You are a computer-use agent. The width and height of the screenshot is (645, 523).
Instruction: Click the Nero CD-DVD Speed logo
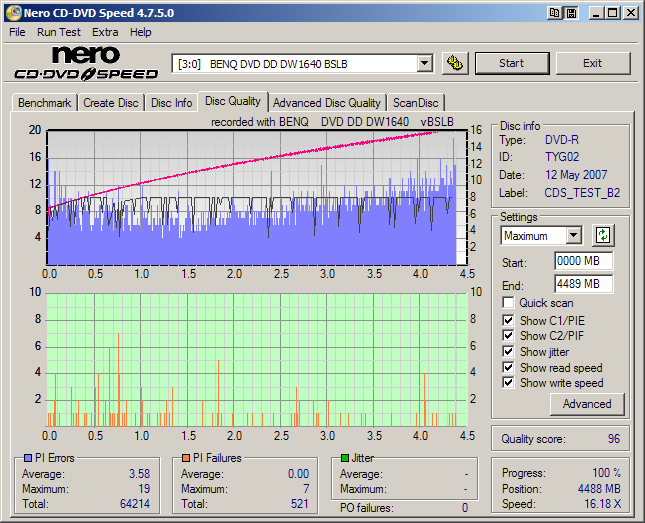point(86,63)
